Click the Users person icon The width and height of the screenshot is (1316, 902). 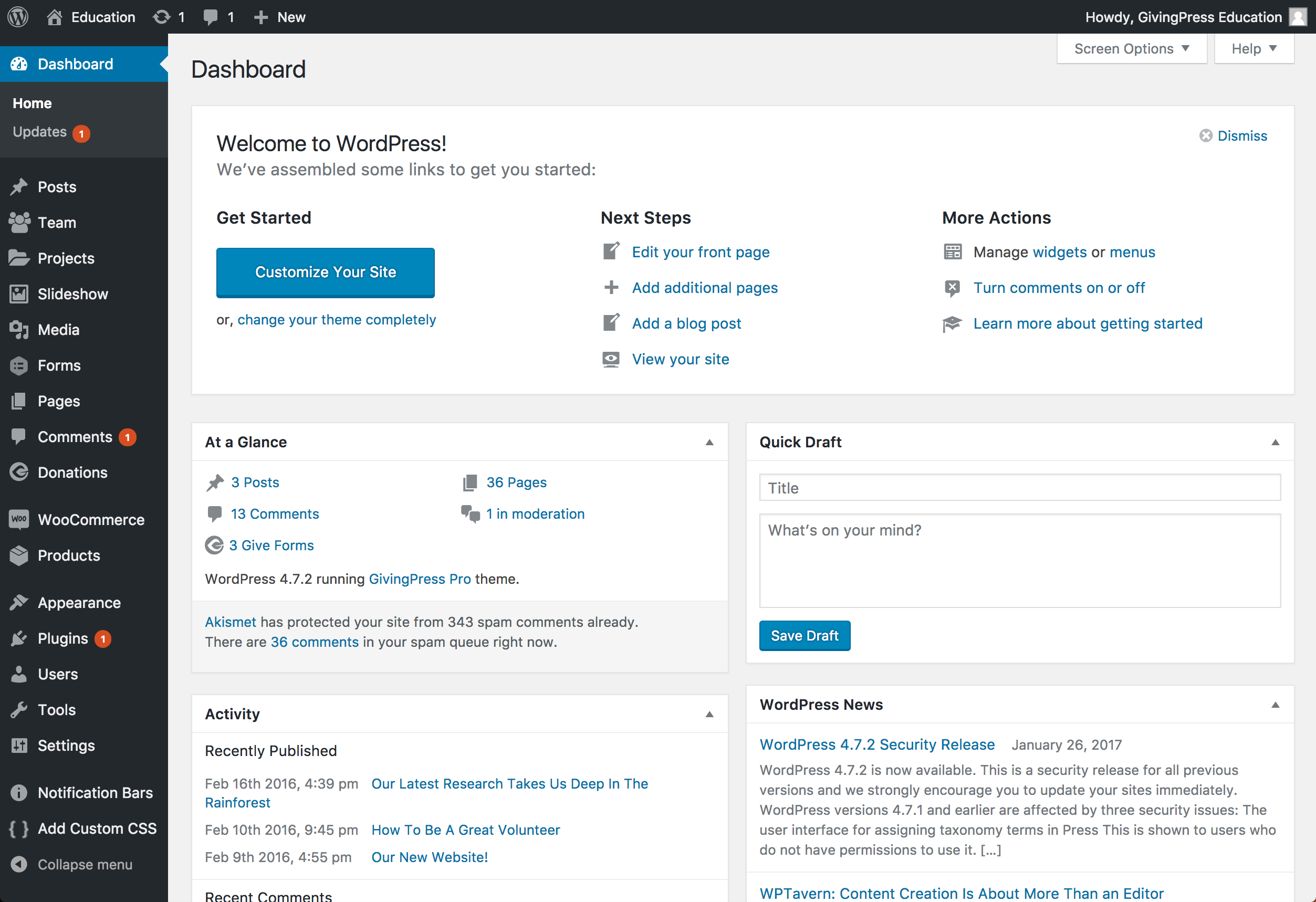(x=19, y=674)
